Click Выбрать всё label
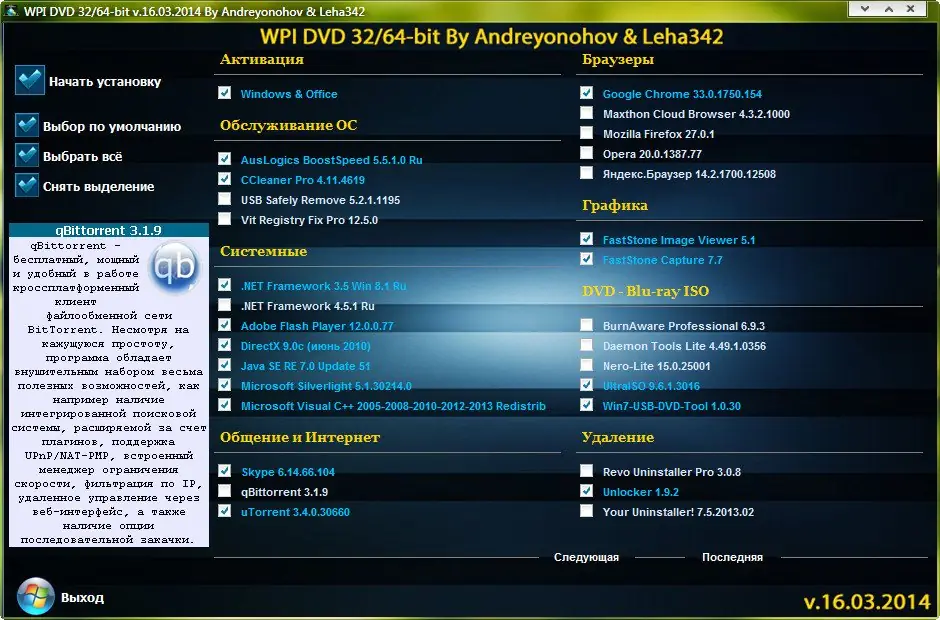Screen dimensions: 940x620 pyautogui.click(x=83, y=156)
